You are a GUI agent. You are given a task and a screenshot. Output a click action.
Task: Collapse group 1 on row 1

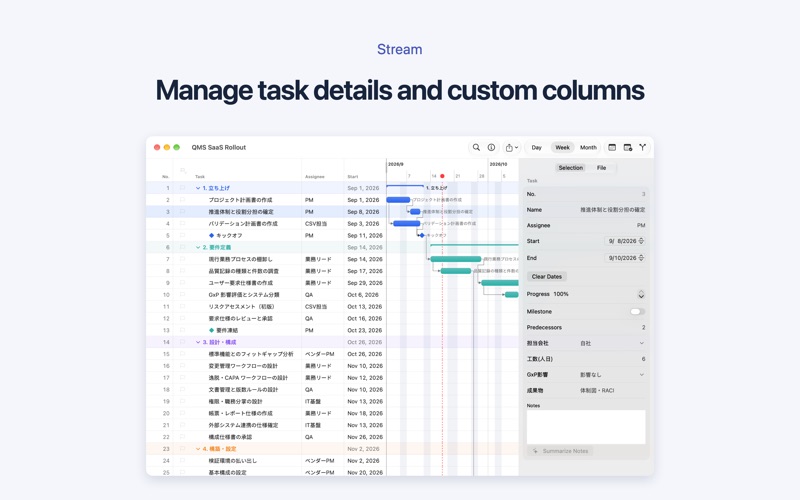coord(198,188)
